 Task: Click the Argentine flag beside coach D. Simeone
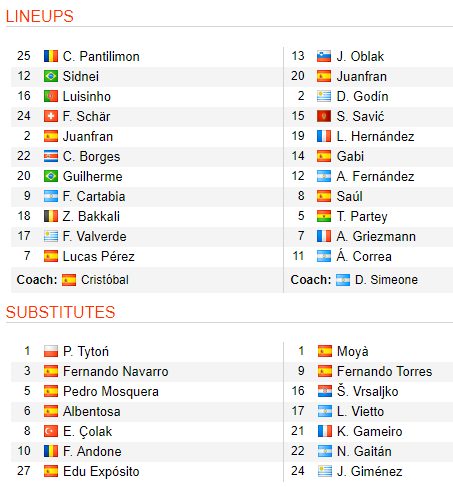point(343,280)
